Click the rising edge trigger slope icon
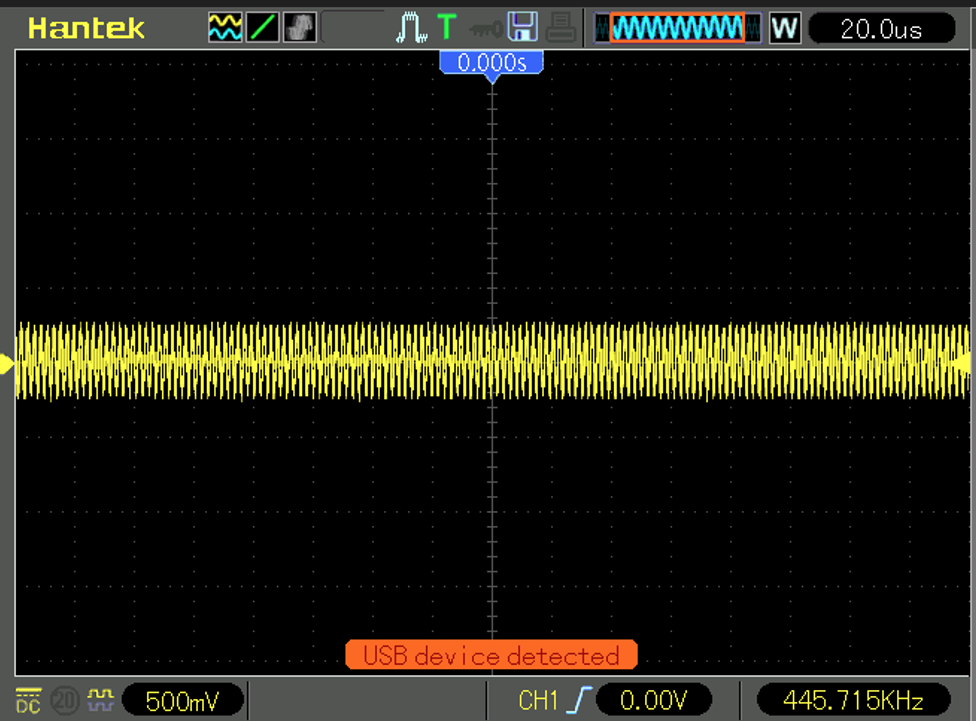This screenshot has height=721, width=976. 581,701
